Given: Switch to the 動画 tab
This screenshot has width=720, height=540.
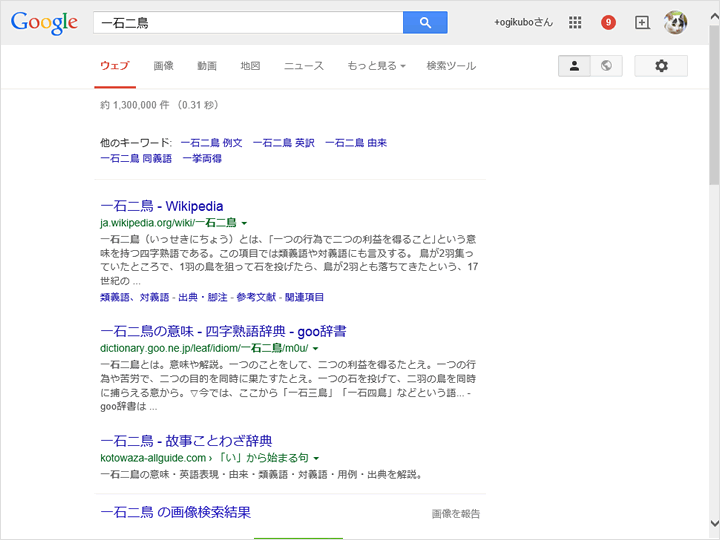Looking at the screenshot, I should 207,66.
